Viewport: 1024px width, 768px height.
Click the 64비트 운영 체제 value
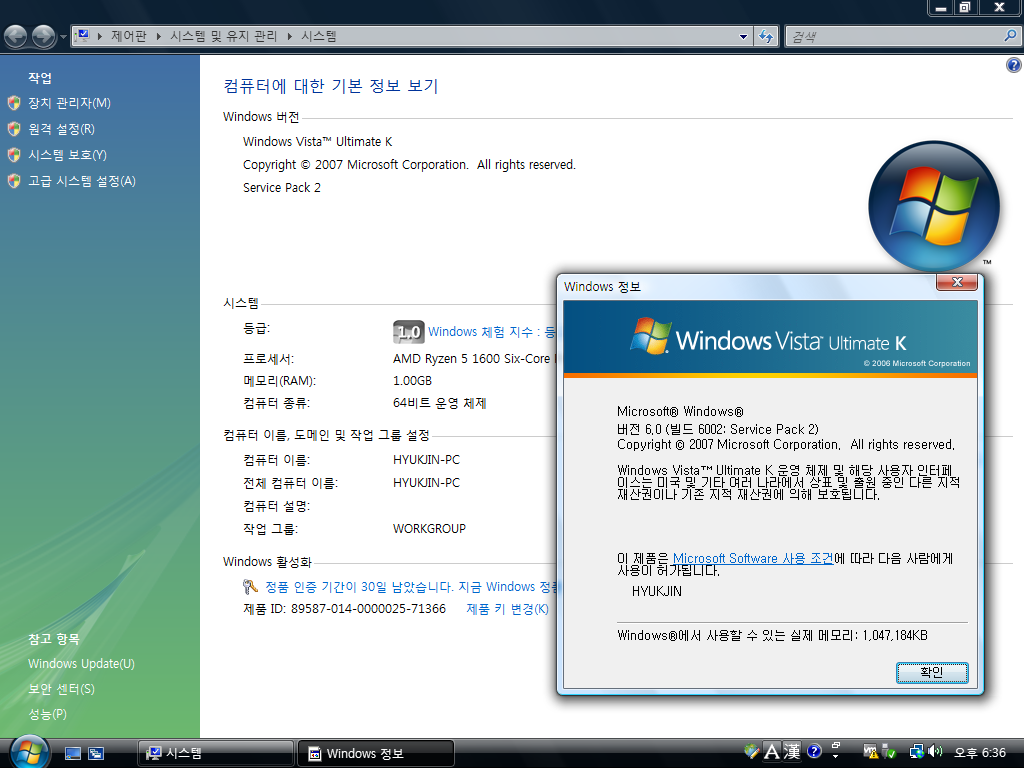pyautogui.click(x=440, y=403)
